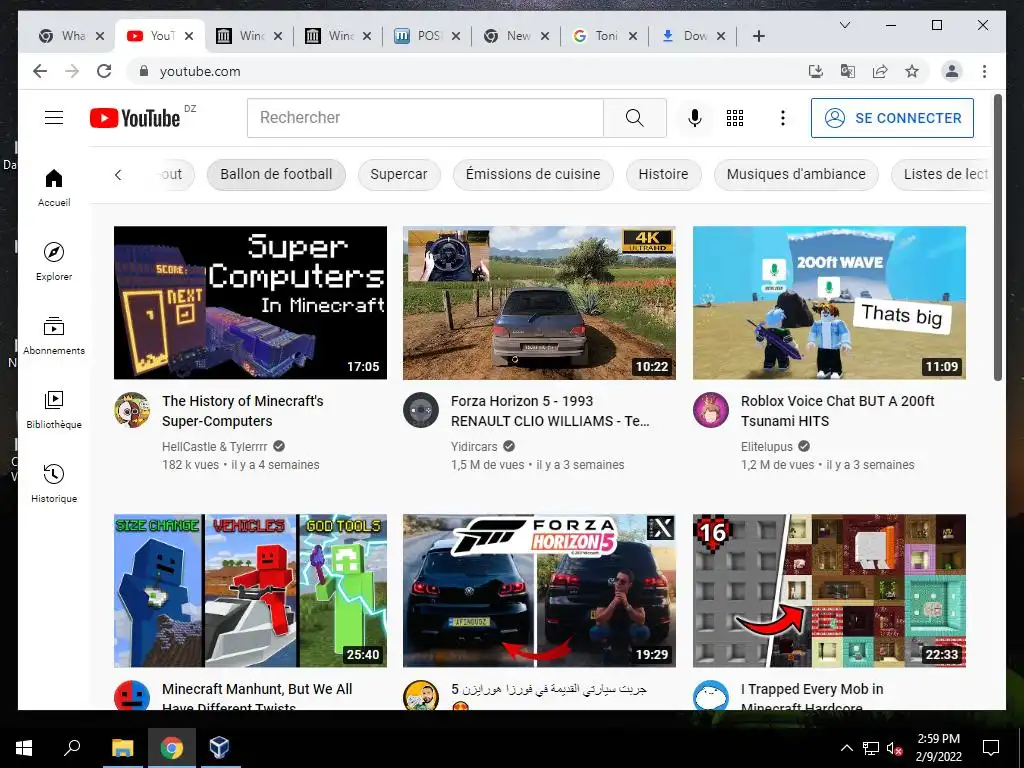
Task: Bookmark this page with star
Action: 912,71
